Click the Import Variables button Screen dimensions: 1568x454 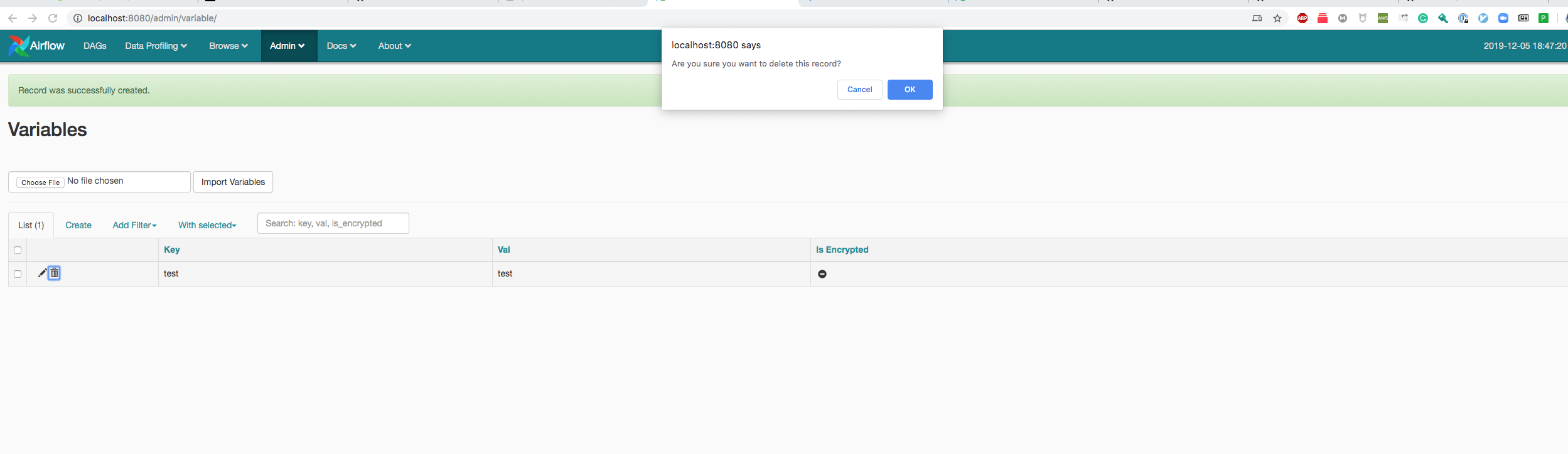[233, 182]
